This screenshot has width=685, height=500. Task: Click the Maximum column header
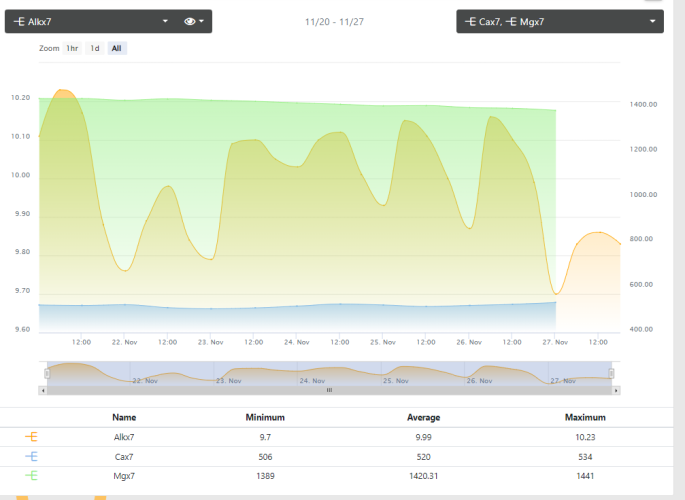(585, 417)
